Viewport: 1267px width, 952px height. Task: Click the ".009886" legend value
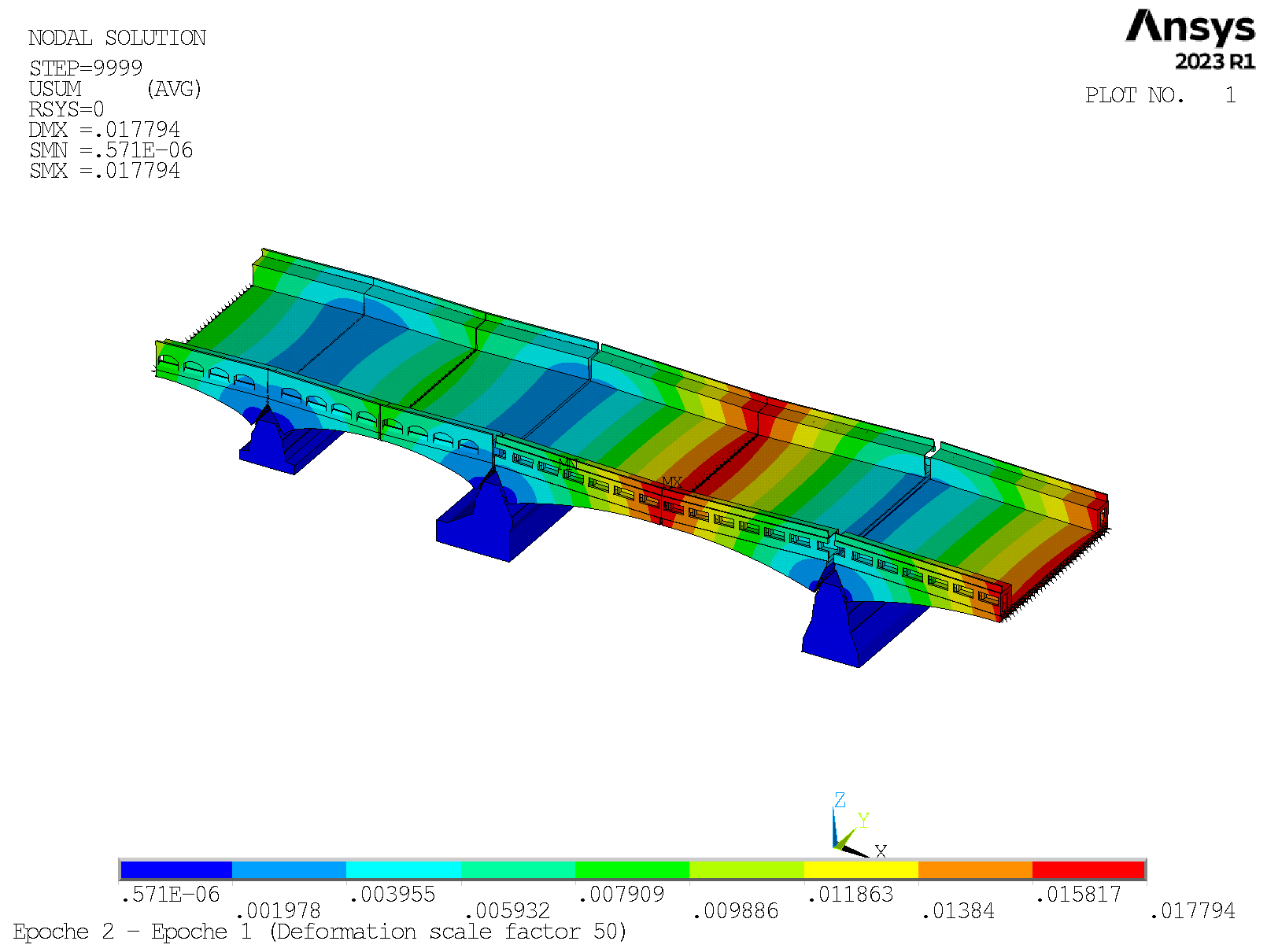736,911
